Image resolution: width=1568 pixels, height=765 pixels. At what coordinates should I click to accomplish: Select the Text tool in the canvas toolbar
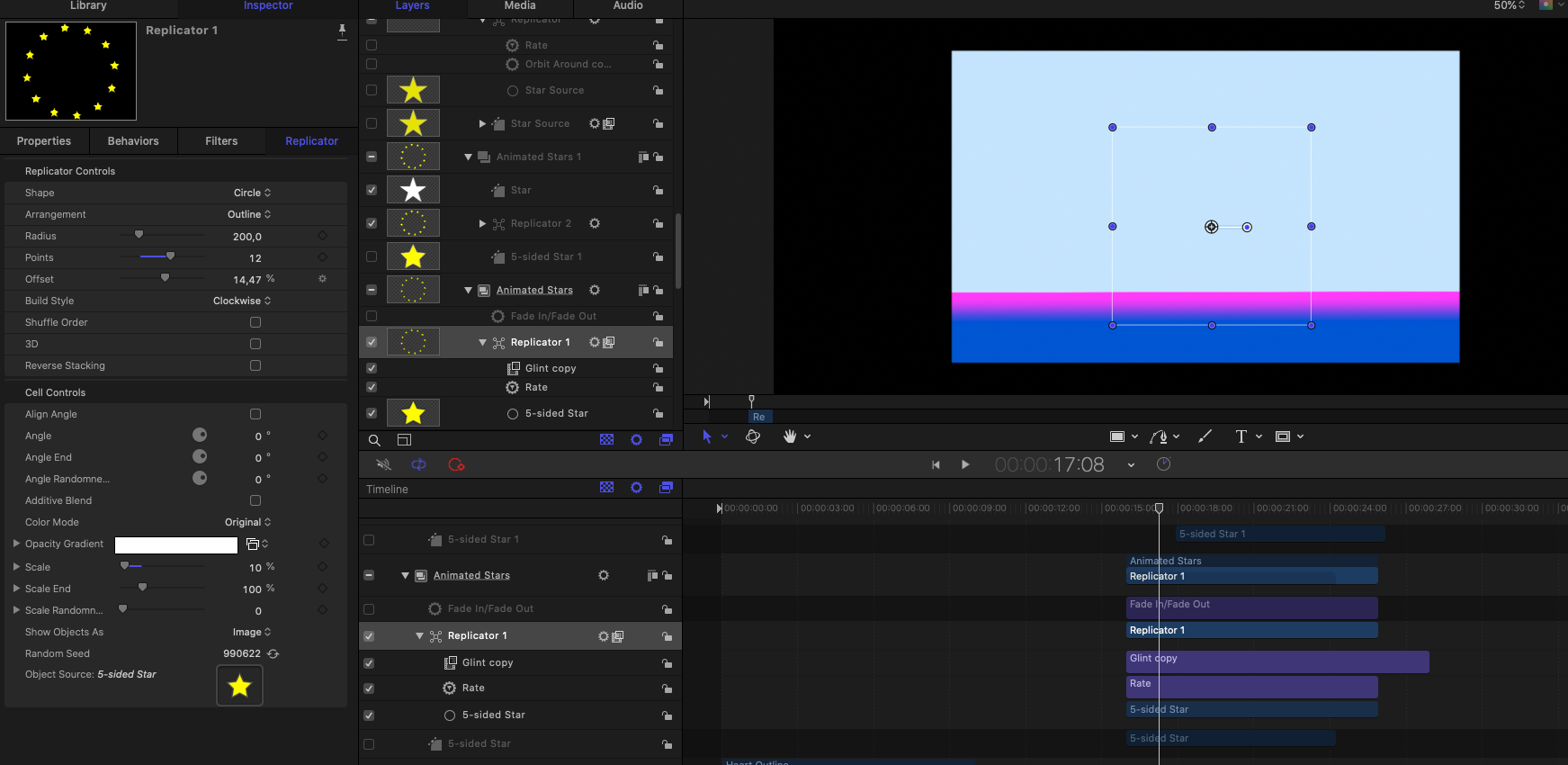click(x=1241, y=436)
